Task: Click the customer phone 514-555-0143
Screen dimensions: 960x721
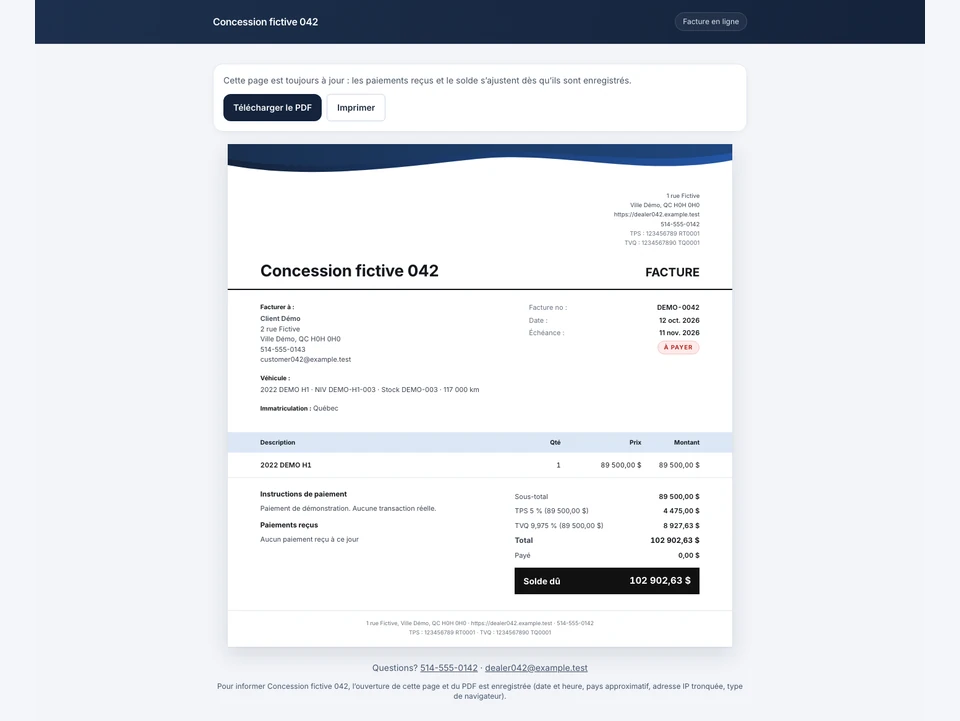Action: click(x=282, y=349)
